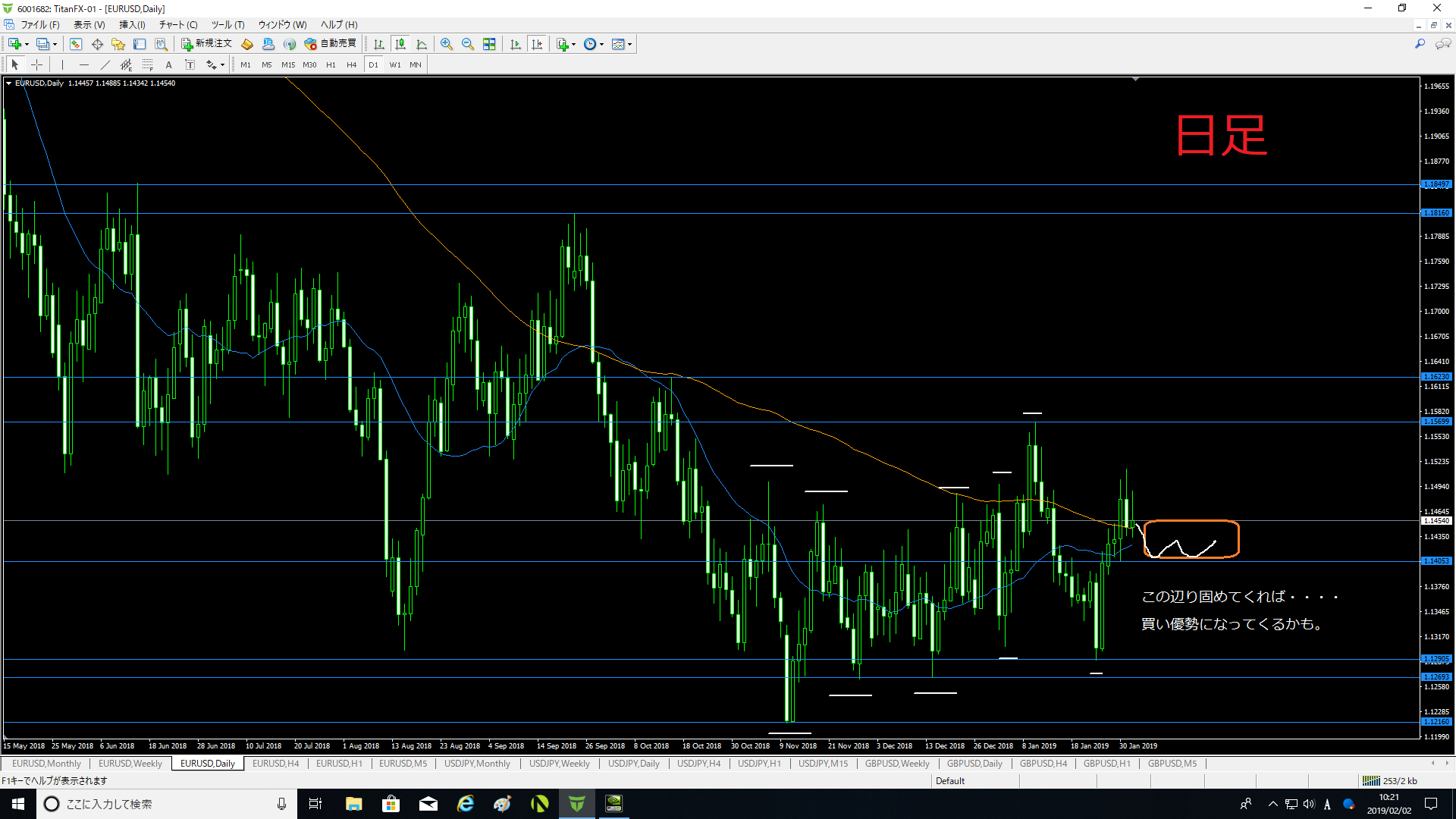Select the trendline tool
The width and height of the screenshot is (1456, 819).
pyautogui.click(x=105, y=65)
